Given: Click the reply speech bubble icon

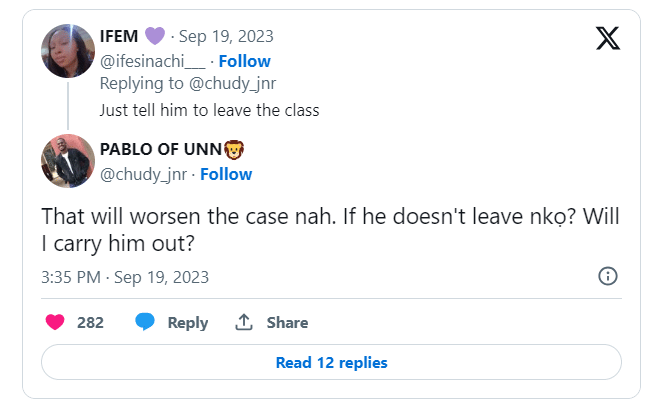Looking at the screenshot, I should coord(146,322).
